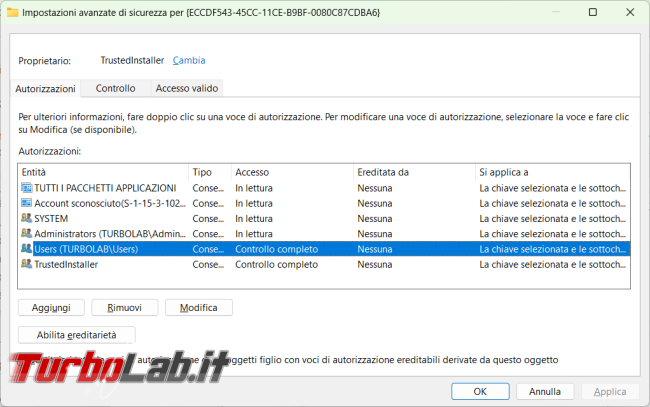Click the group icon beside SYSTEM
This screenshot has height=407, width=650.
(x=27, y=218)
